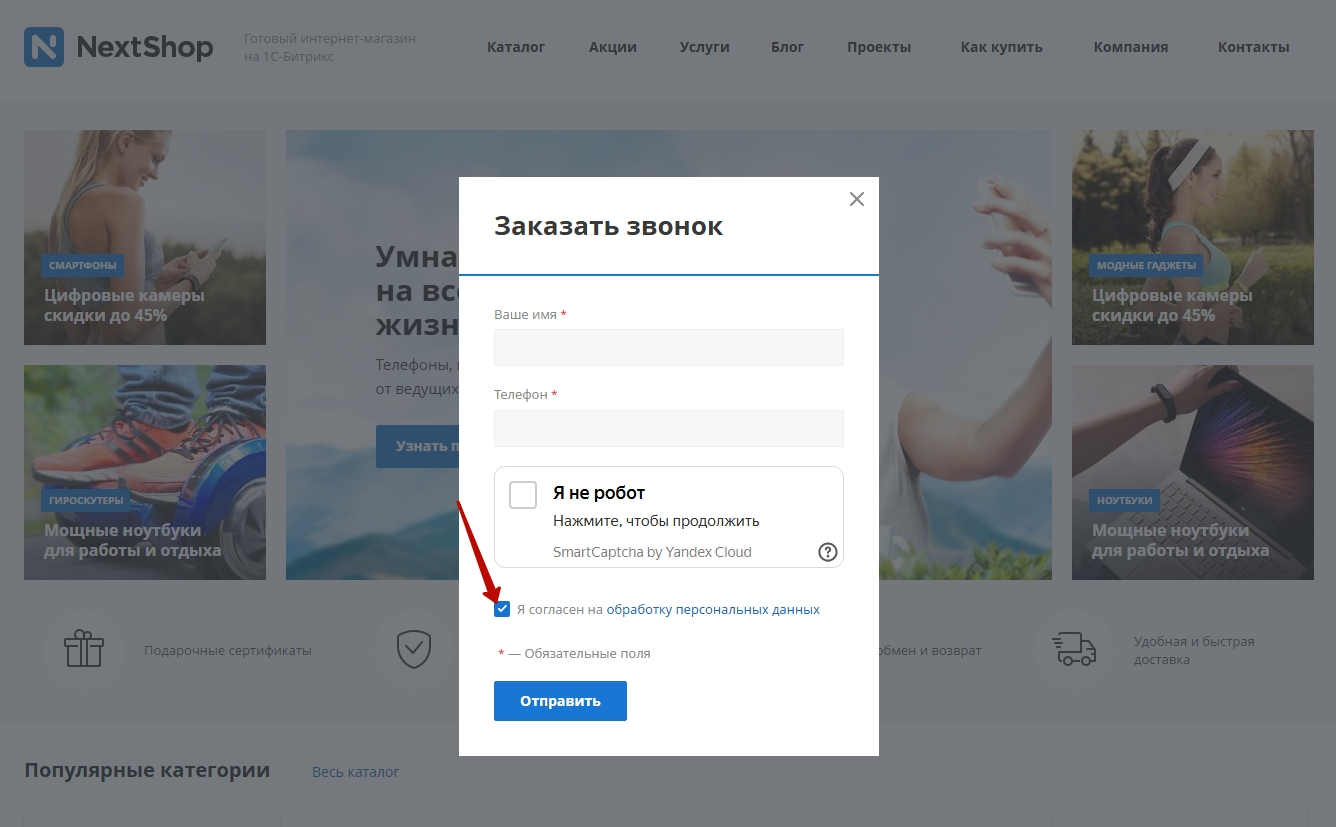Click the NextShop logo icon
Viewport: 1336px width, 827px height.
44,47
